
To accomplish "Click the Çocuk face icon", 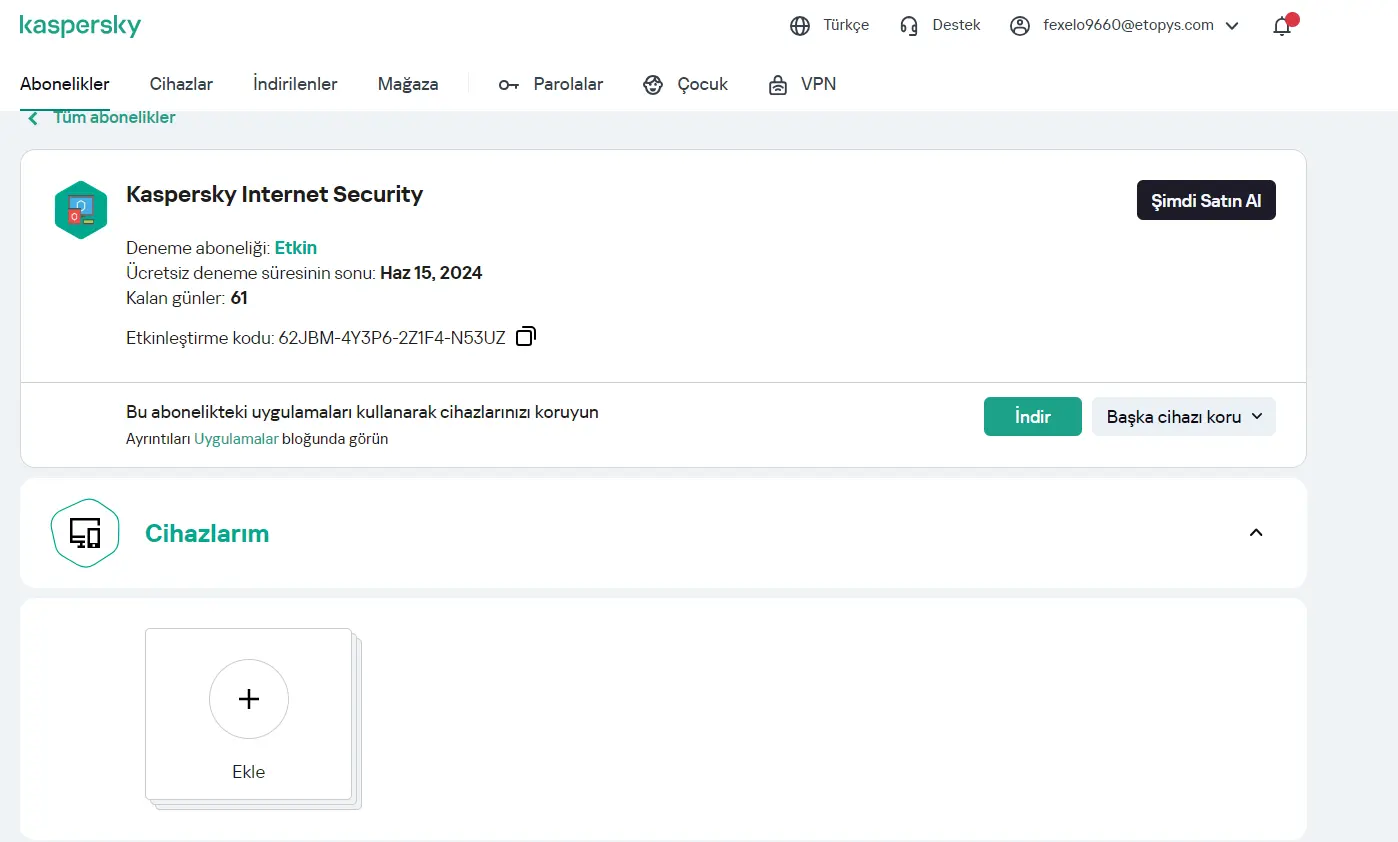I will click(x=653, y=85).
